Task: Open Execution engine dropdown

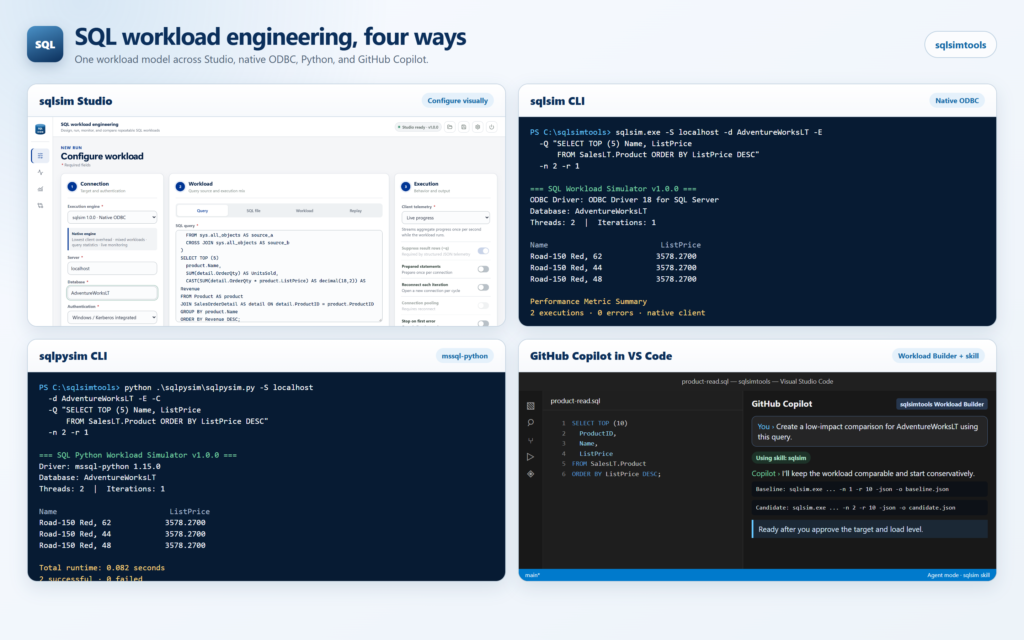Action: click(112, 217)
